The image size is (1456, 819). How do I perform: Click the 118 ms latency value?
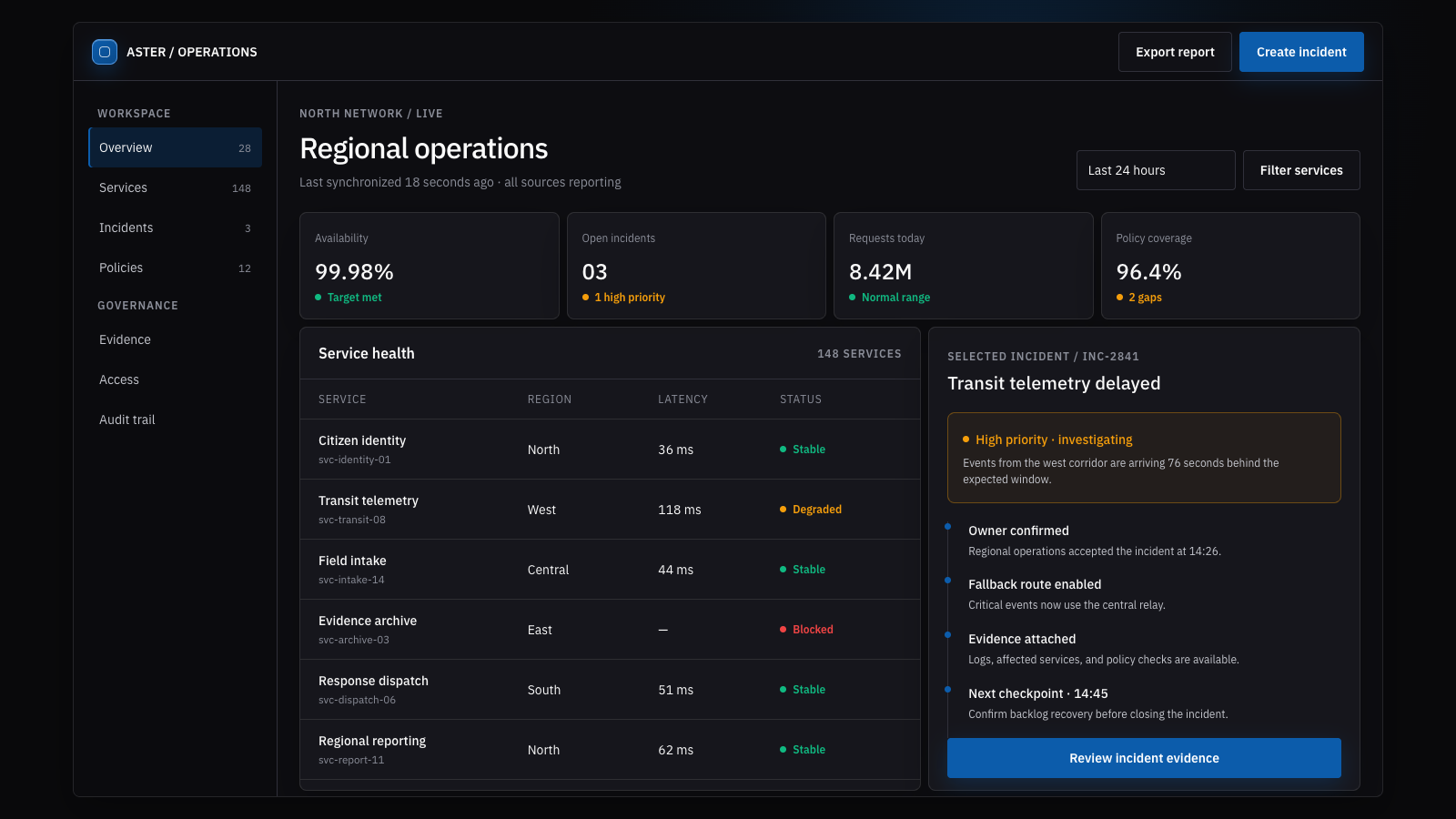click(680, 510)
